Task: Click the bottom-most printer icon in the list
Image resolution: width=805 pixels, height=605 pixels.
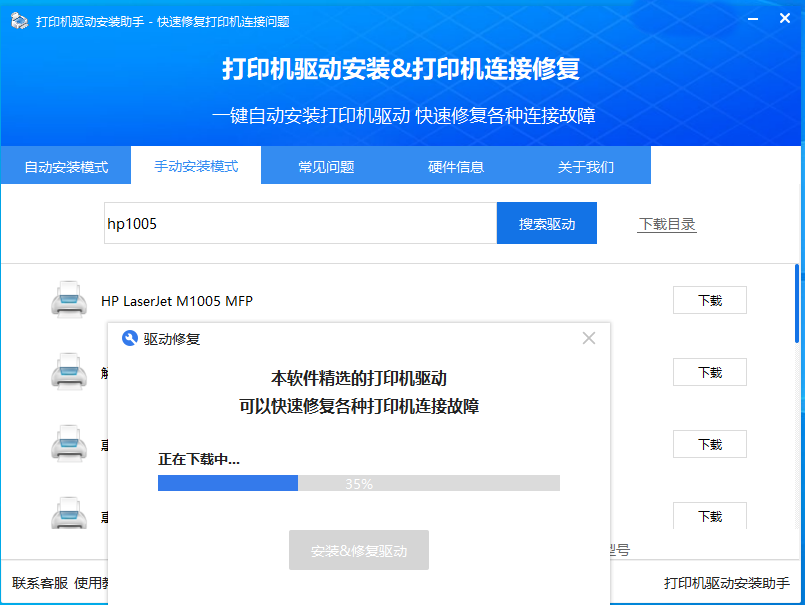Action: [x=68, y=515]
